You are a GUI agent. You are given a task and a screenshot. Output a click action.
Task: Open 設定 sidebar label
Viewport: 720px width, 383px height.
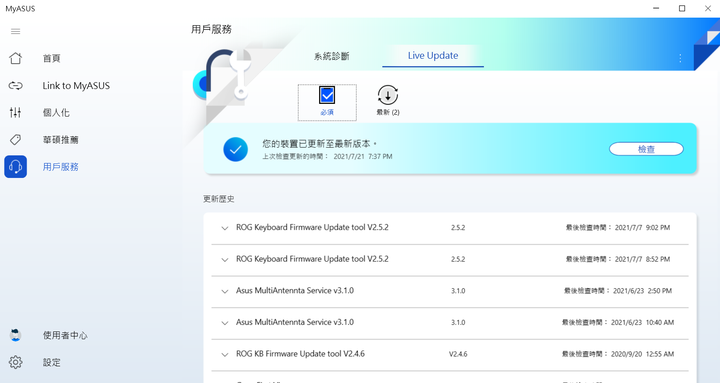click(51, 362)
